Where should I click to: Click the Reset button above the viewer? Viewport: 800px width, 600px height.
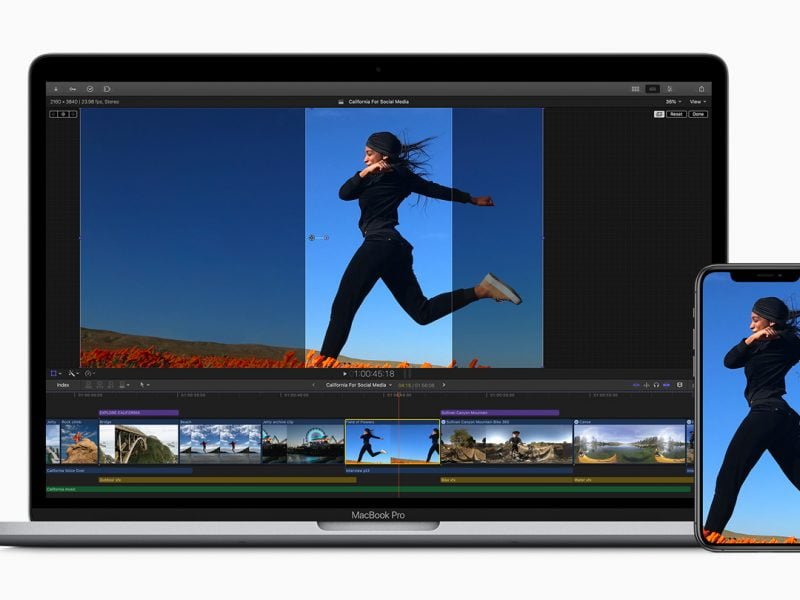tap(676, 114)
